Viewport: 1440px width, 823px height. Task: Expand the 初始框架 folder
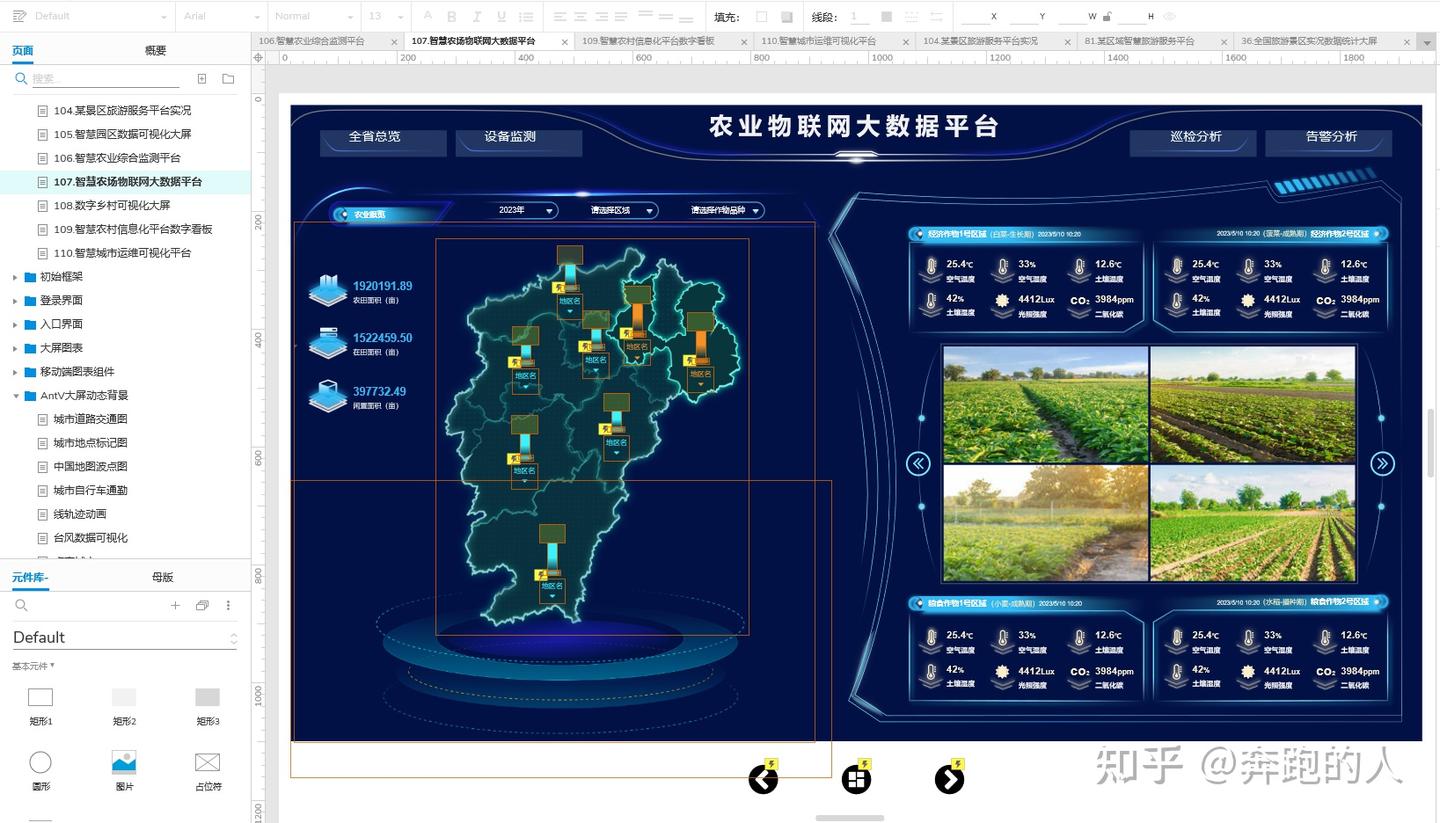point(16,277)
